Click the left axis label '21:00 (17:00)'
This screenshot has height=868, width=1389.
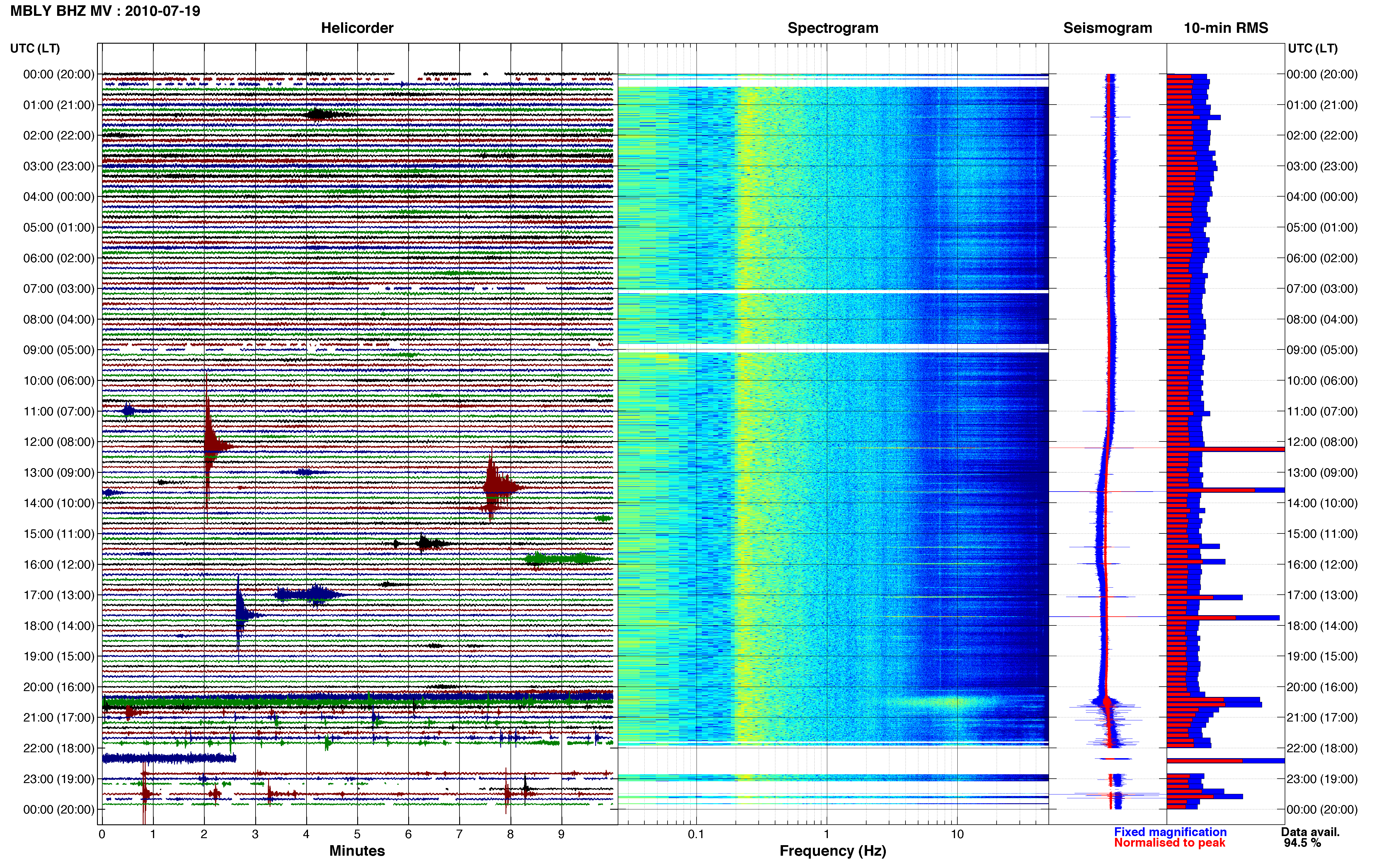(59, 718)
